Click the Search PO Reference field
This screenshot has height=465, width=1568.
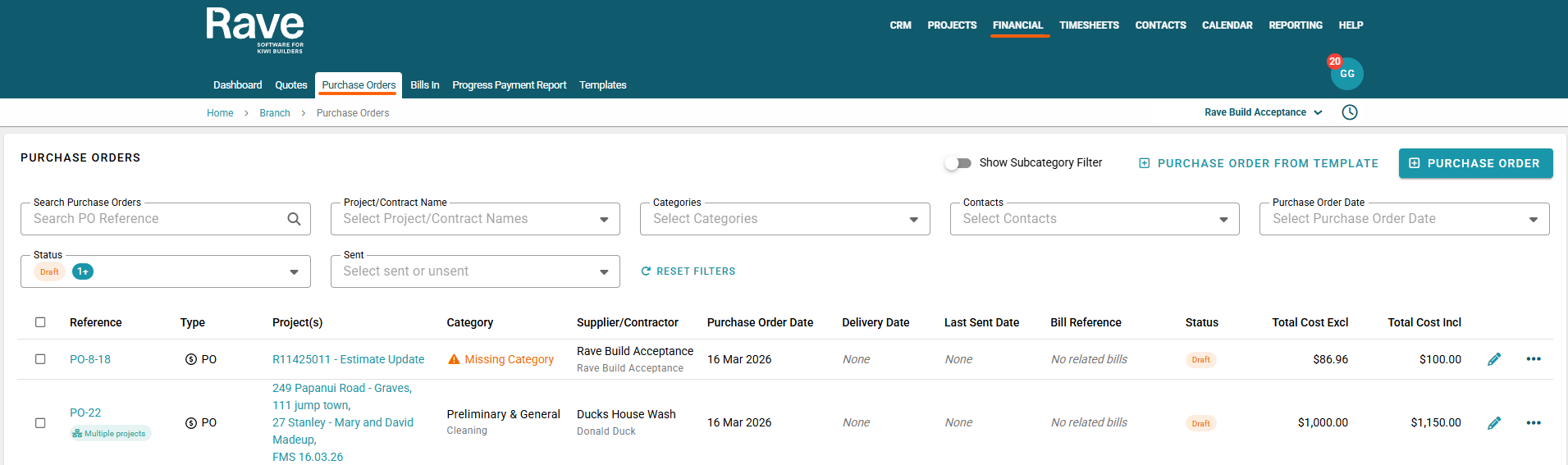156,219
